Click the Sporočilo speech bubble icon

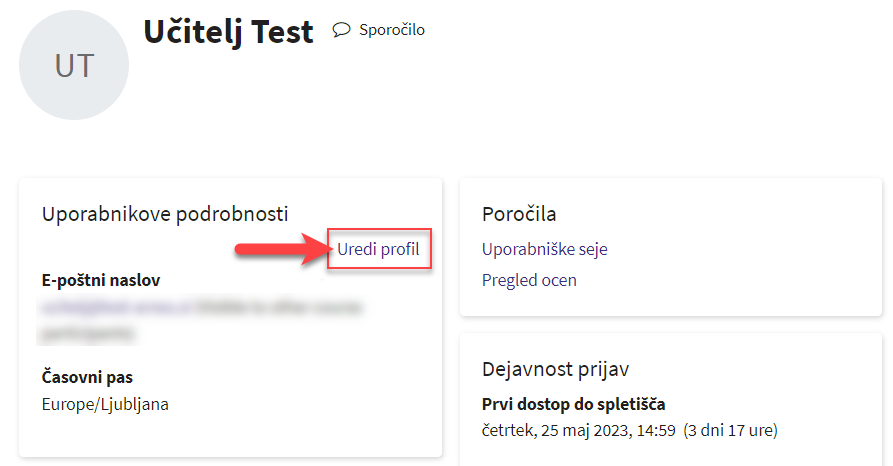[x=341, y=30]
